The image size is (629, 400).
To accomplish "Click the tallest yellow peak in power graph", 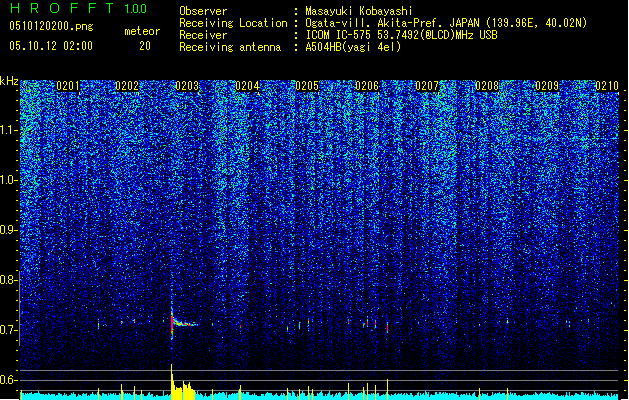I will (172, 381).
